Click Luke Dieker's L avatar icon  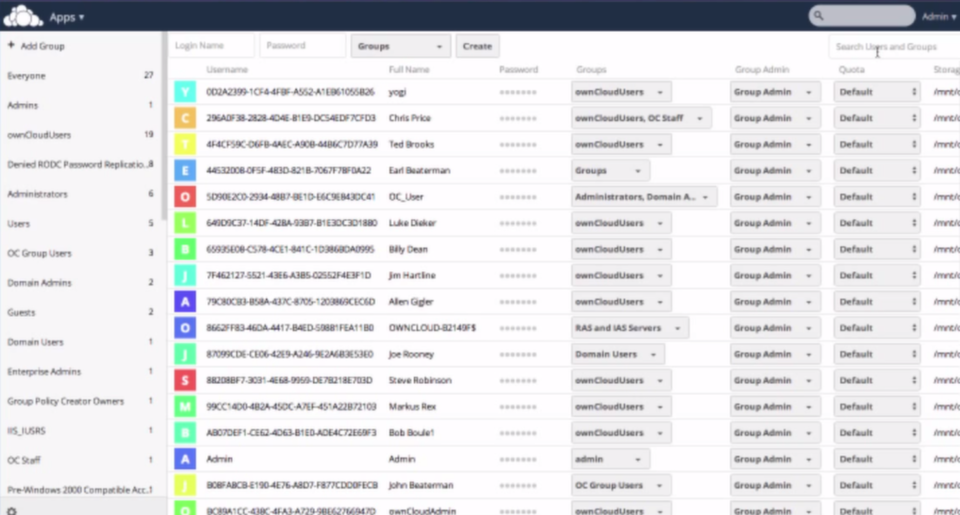click(x=185, y=223)
